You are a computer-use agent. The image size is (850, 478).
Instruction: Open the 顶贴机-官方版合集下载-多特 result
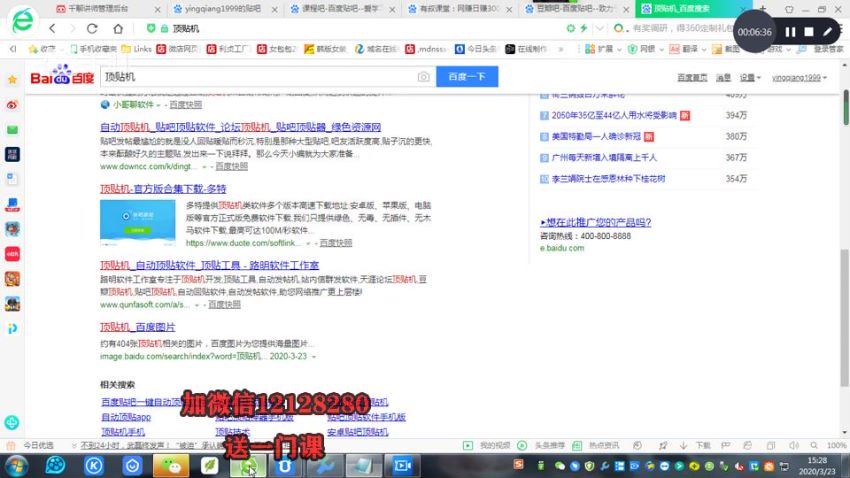(x=163, y=189)
